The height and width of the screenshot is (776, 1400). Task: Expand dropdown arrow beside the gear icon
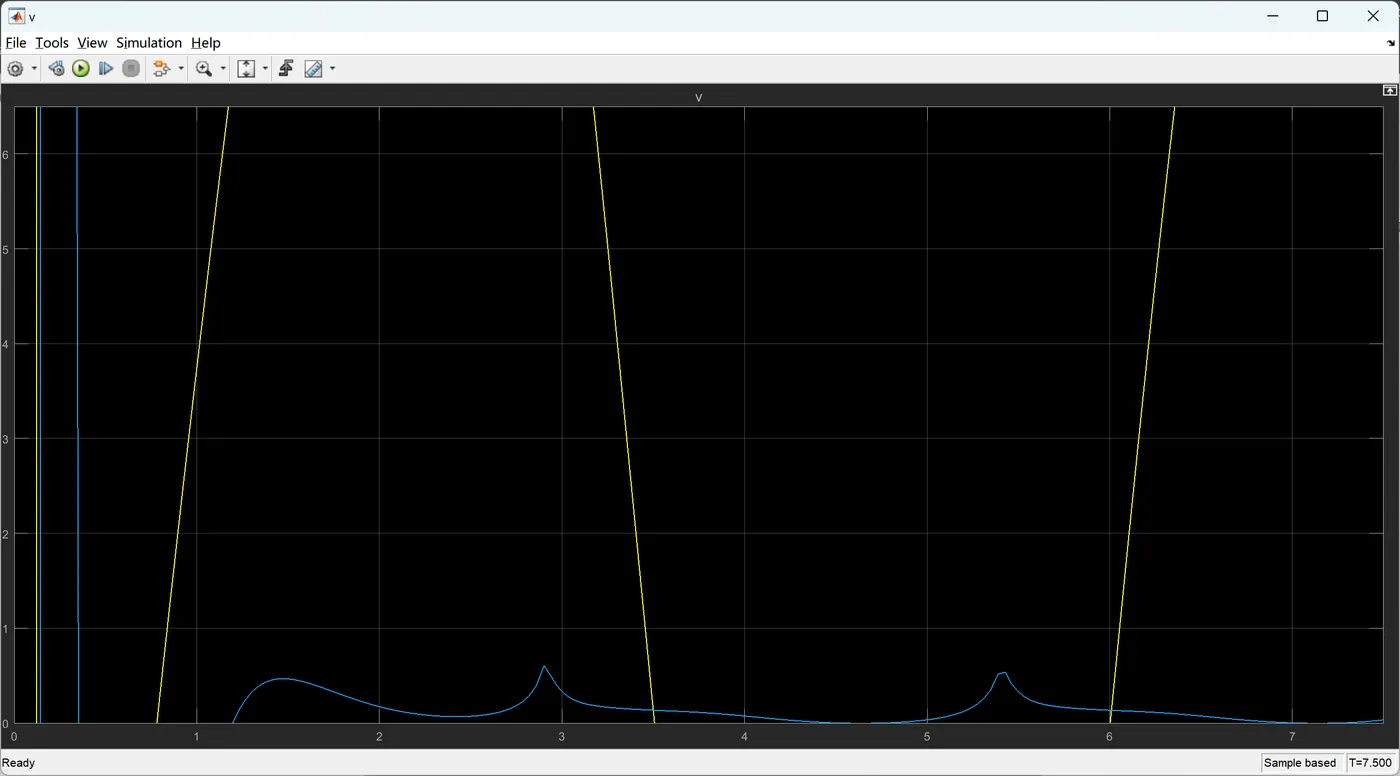34,69
